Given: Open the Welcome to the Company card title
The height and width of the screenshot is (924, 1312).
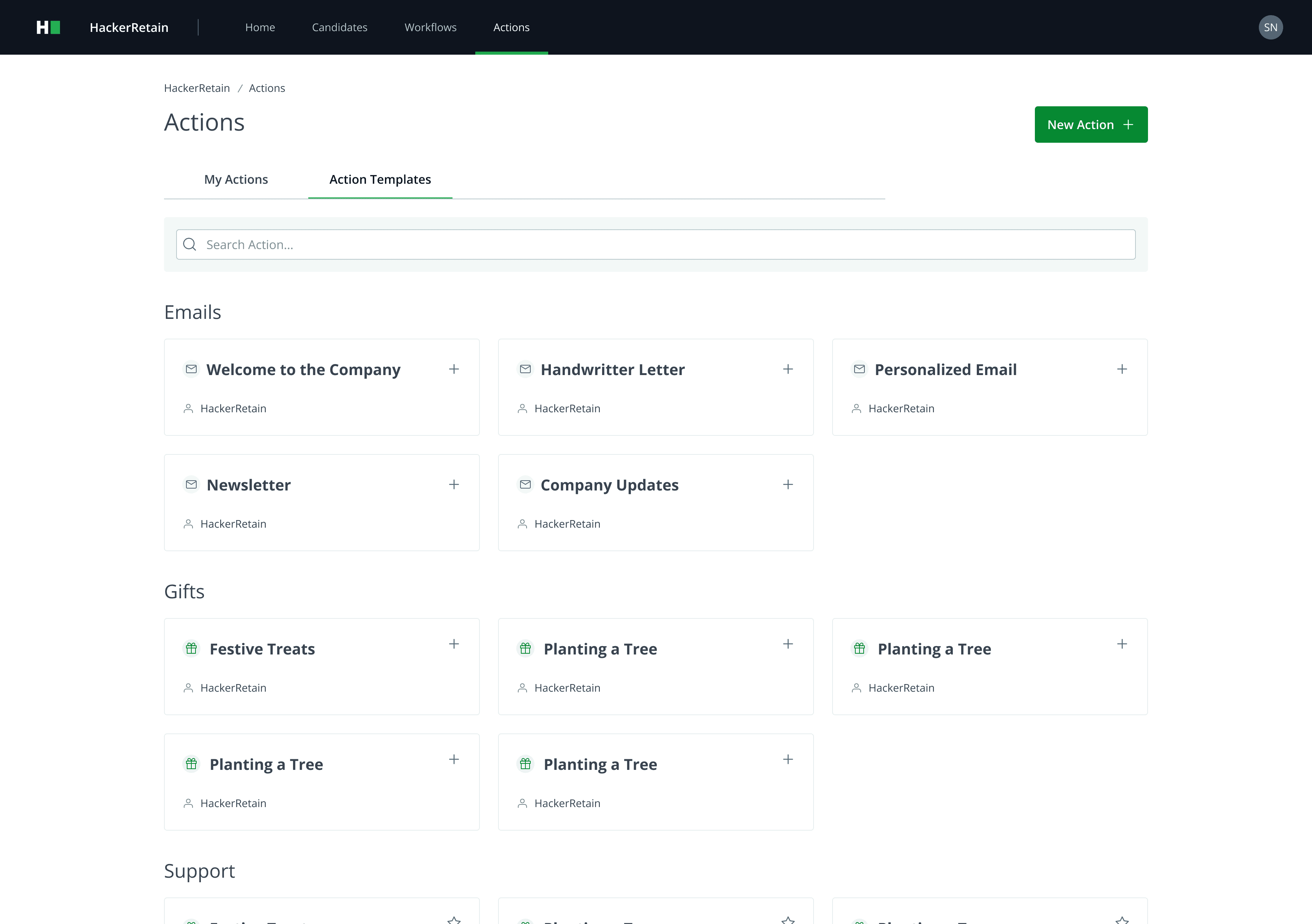Looking at the screenshot, I should pos(303,370).
